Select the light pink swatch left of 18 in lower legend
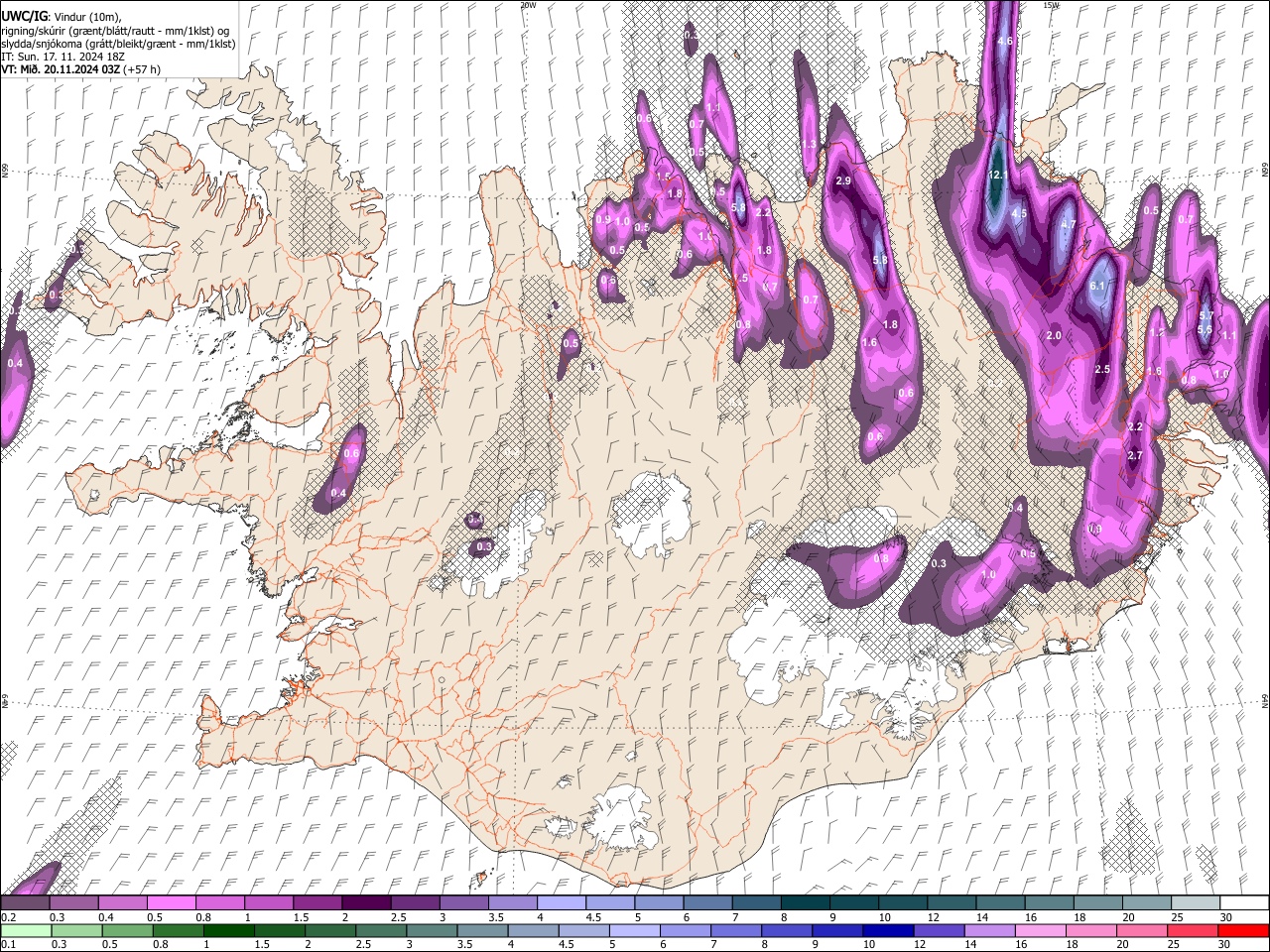Image resolution: width=1270 pixels, height=952 pixels. [x=1041, y=930]
